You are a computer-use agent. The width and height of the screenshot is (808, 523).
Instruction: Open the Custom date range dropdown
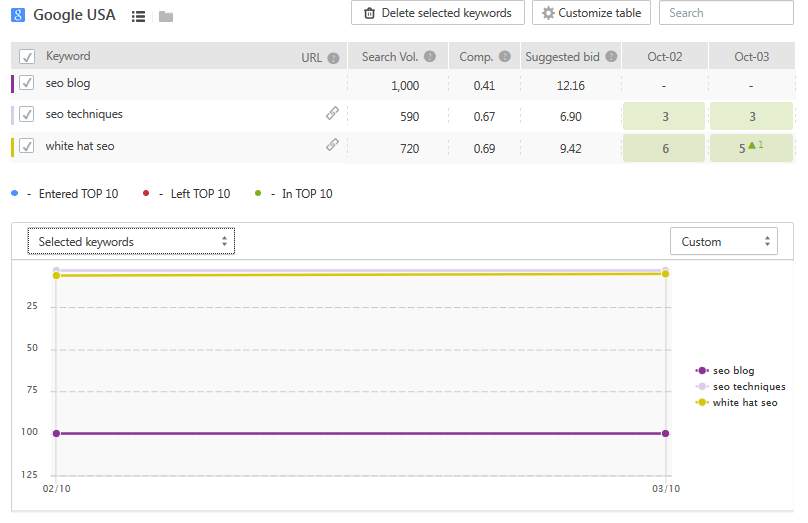723,241
